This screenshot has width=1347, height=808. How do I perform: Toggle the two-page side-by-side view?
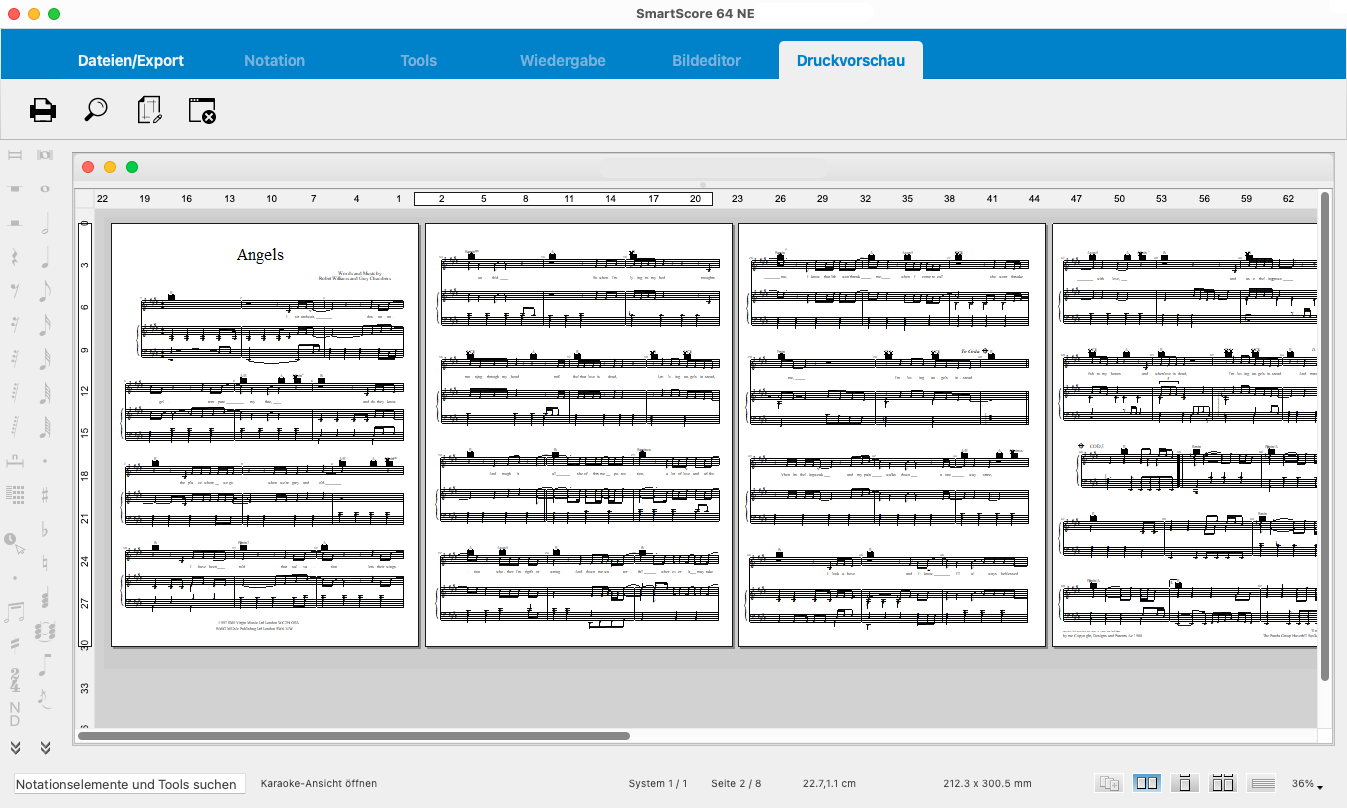pos(1147,783)
